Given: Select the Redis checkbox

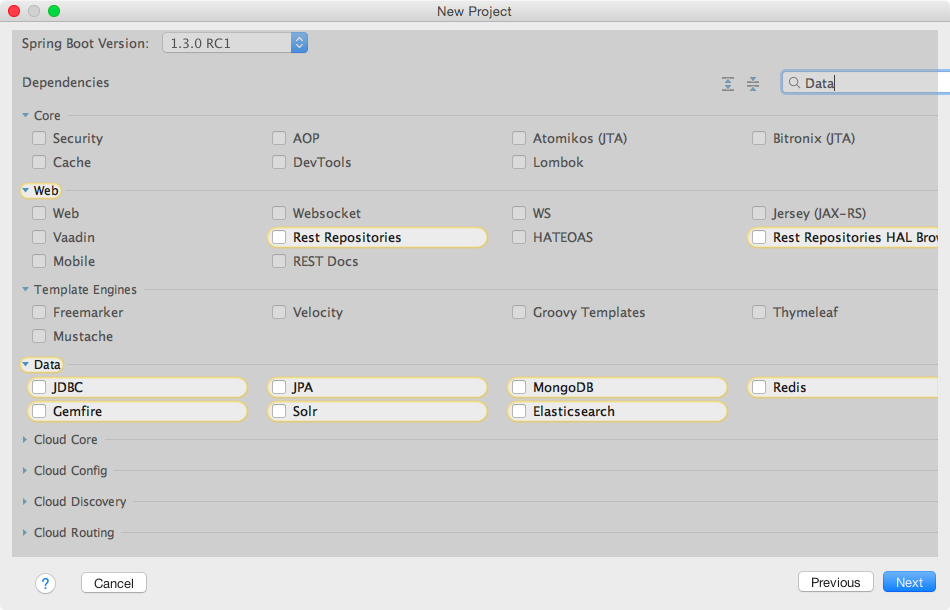Looking at the screenshot, I should pyautogui.click(x=759, y=387).
